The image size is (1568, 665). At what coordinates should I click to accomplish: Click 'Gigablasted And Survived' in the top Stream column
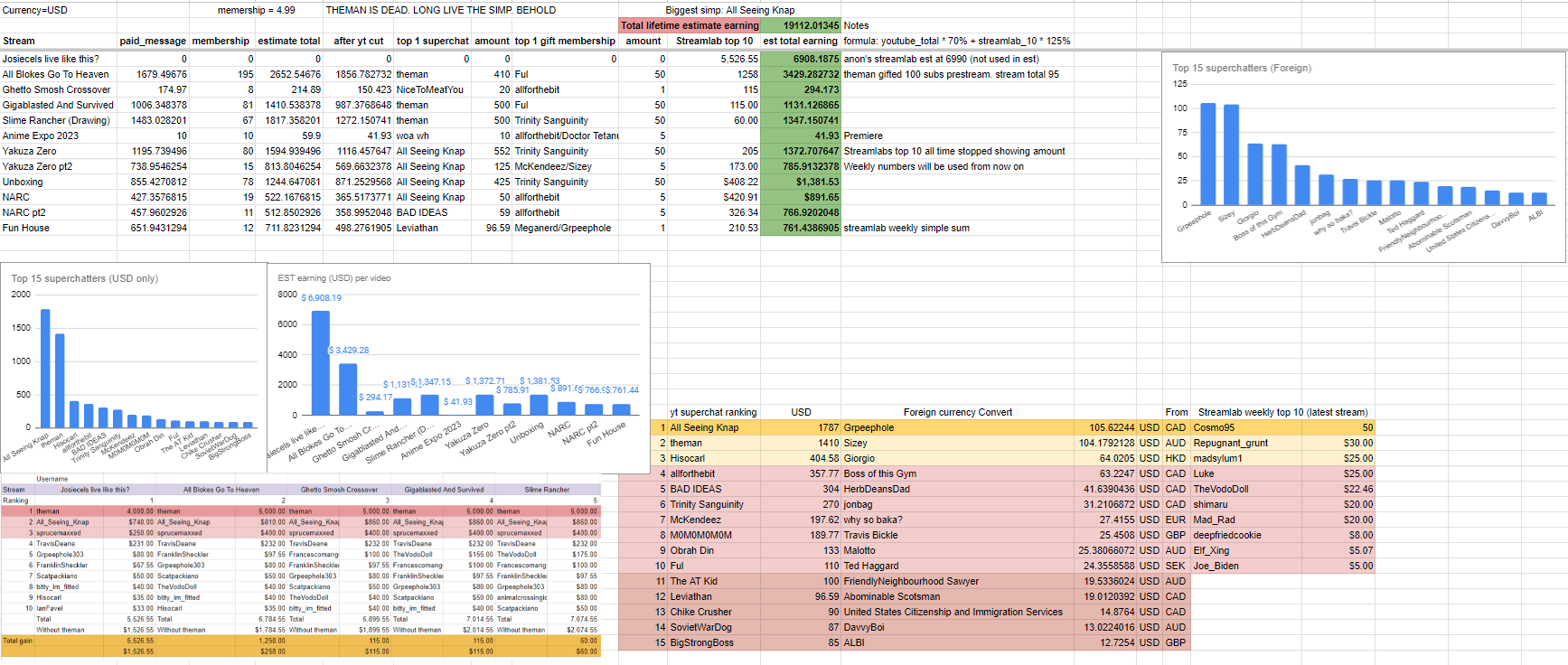[x=58, y=105]
